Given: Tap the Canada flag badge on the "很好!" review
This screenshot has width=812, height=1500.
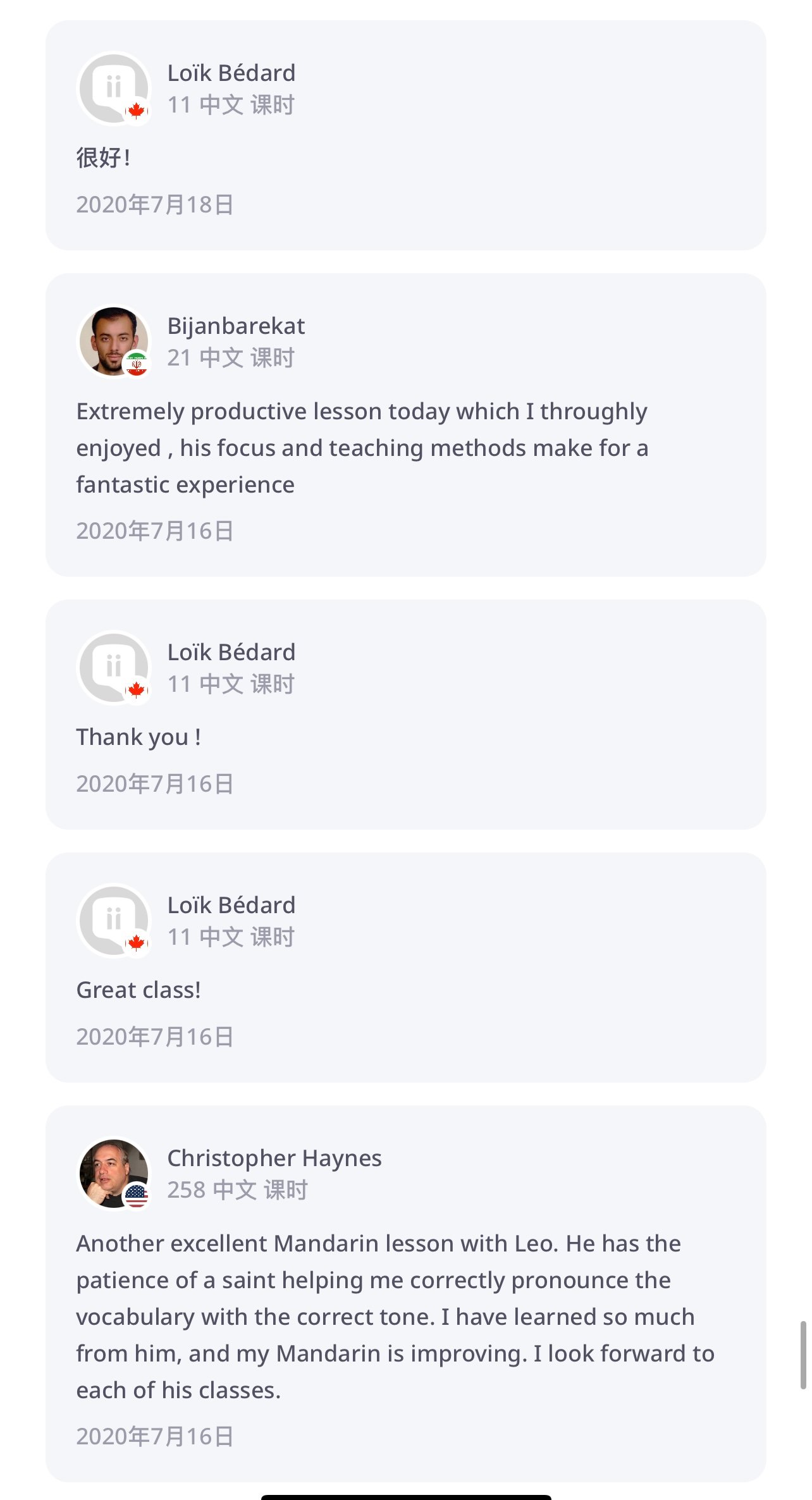Looking at the screenshot, I should [136, 111].
